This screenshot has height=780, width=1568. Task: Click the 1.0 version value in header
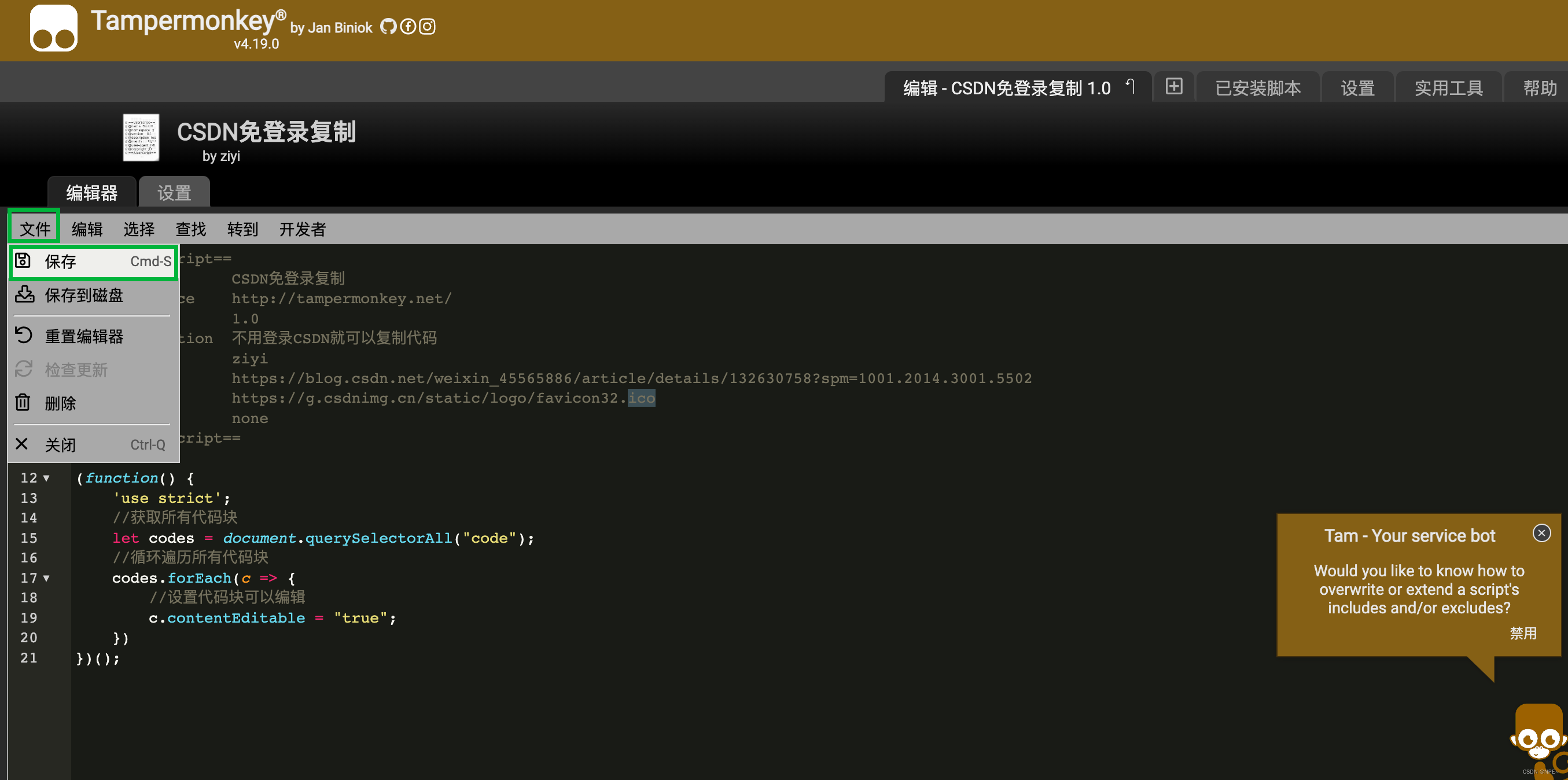point(245,318)
